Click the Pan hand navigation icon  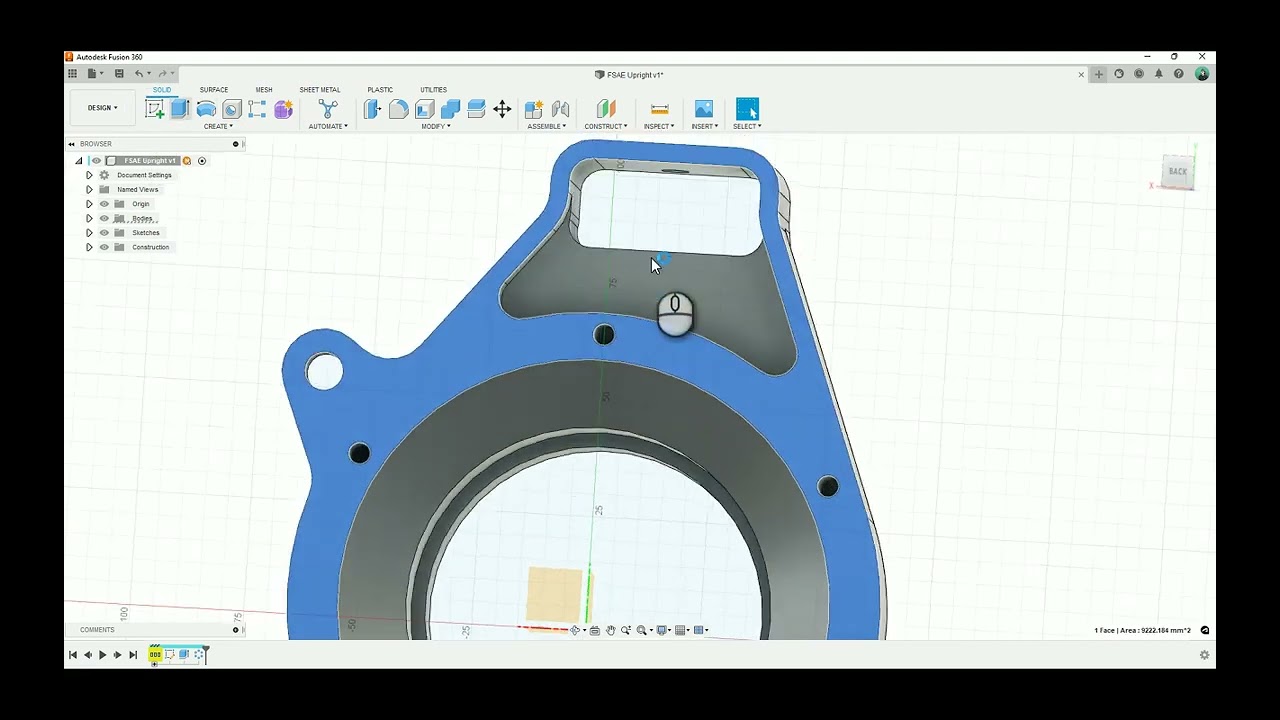coord(610,630)
